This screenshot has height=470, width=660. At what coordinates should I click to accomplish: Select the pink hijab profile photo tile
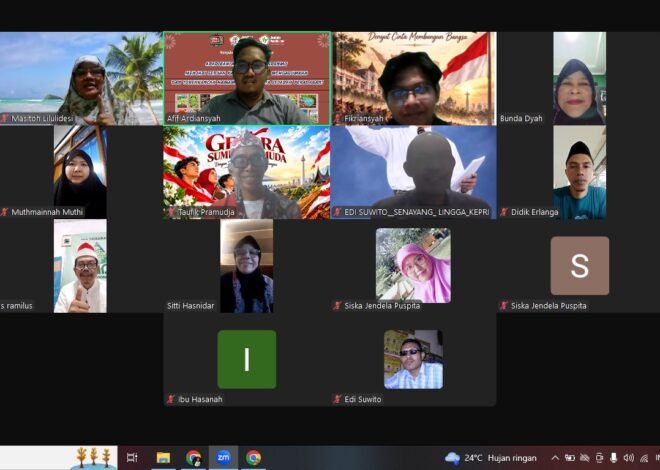click(413, 266)
